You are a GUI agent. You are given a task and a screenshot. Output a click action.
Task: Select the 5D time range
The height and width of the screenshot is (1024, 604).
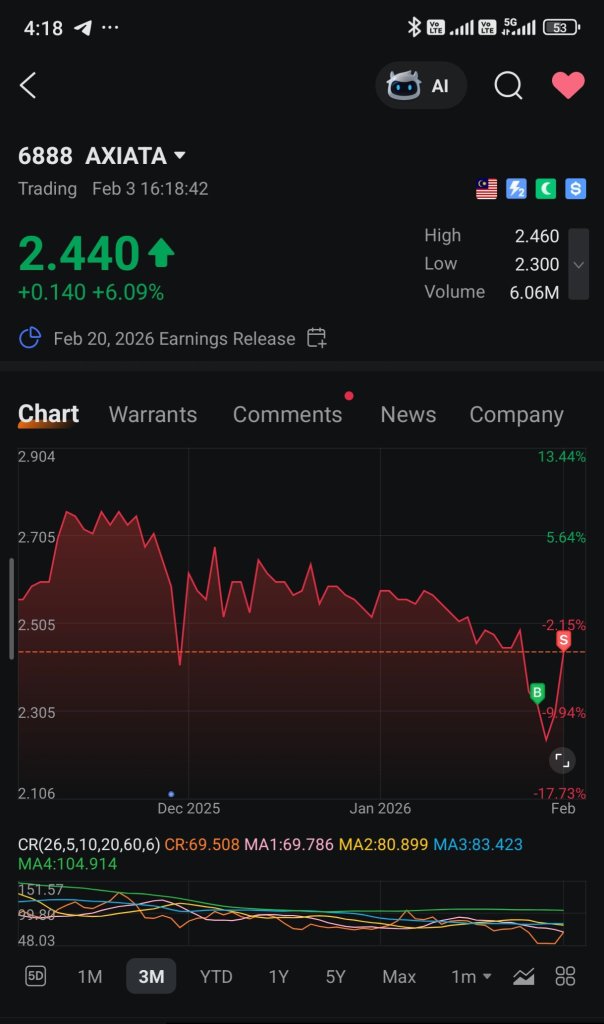(35, 976)
